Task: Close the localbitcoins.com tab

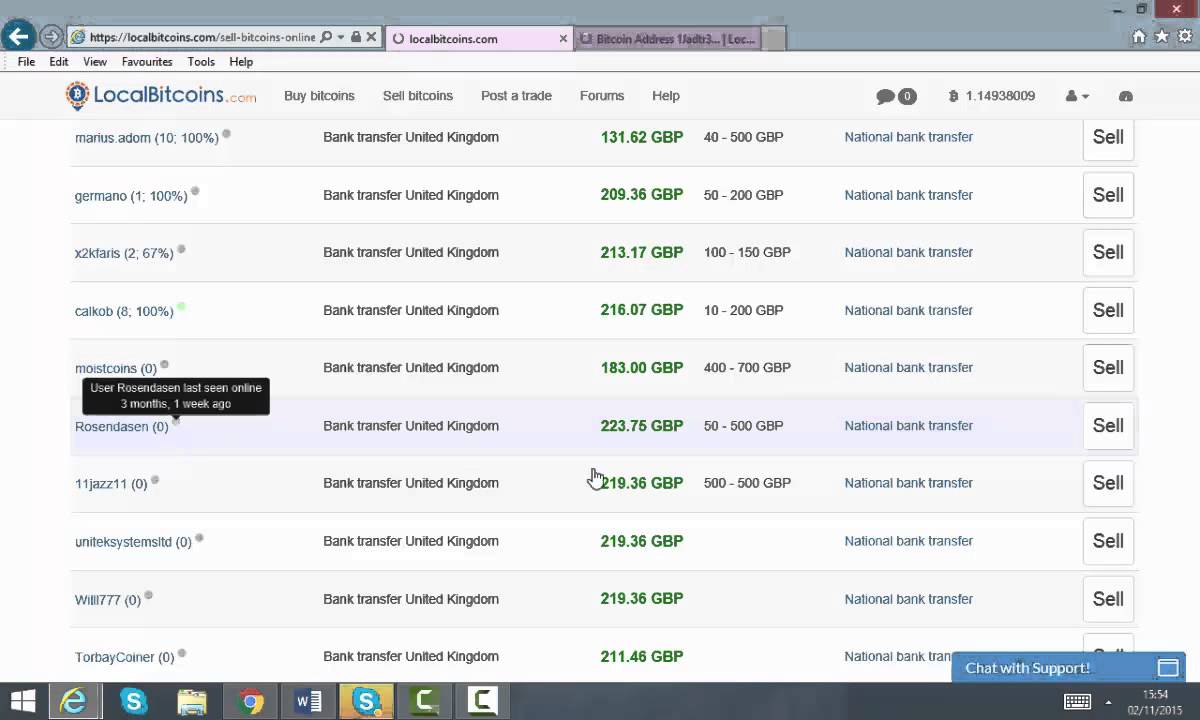Action: [563, 38]
